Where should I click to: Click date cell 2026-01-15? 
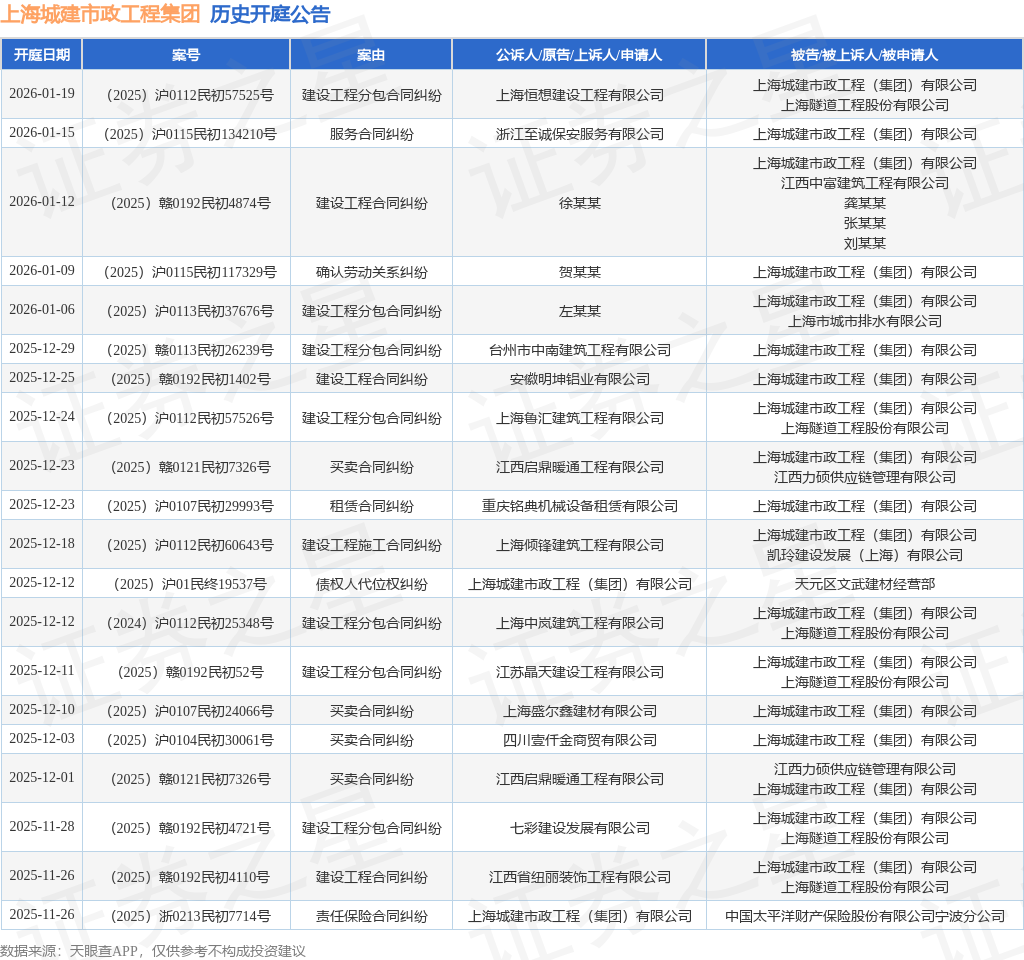click(x=42, y=133)
